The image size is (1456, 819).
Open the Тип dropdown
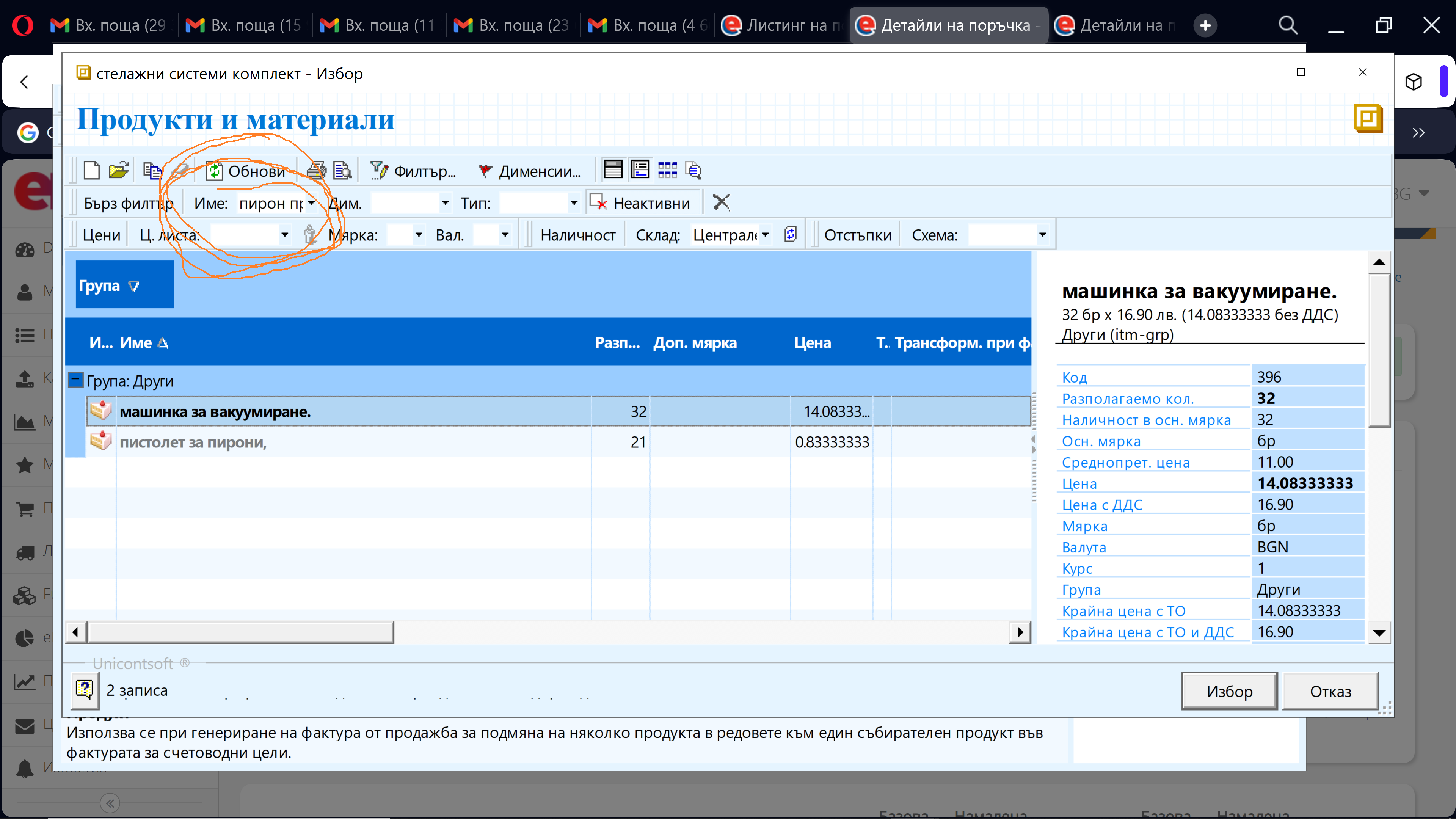click(574, 203)
